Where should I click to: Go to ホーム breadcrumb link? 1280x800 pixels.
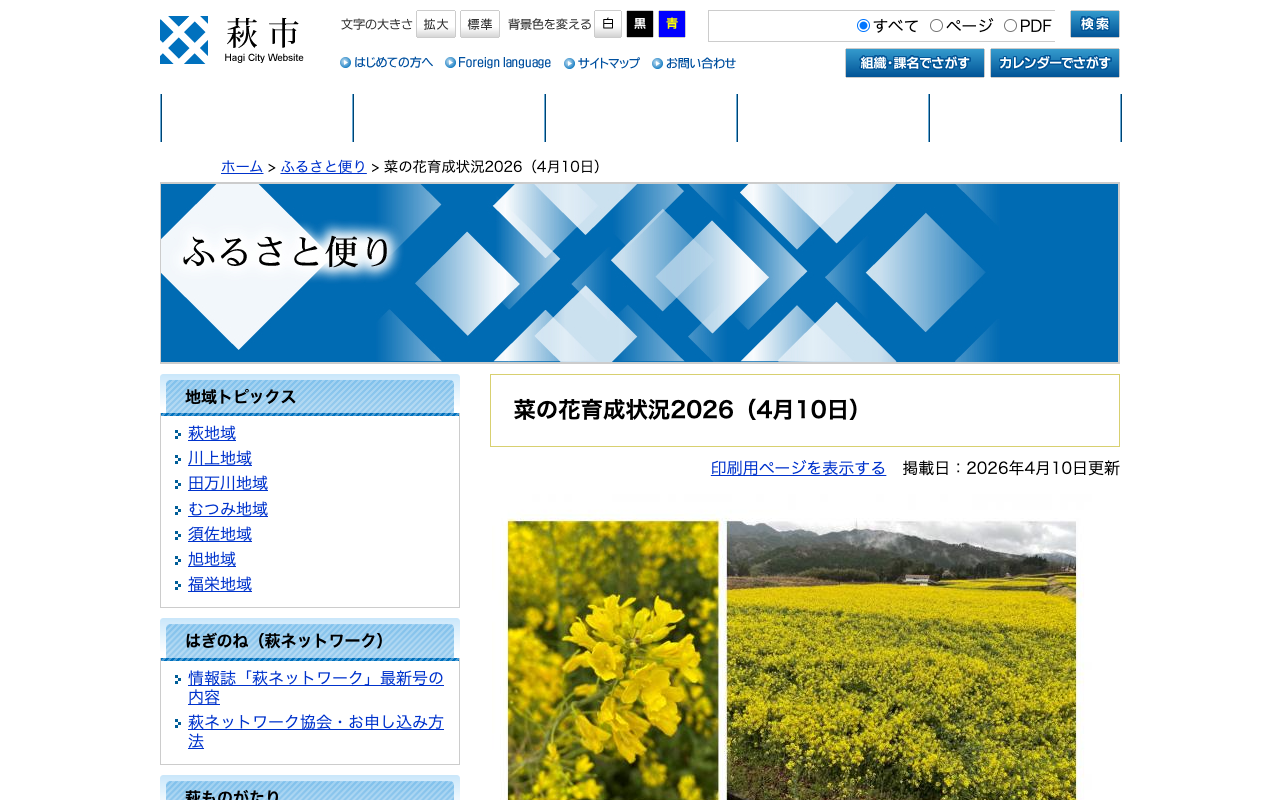[242, 167]
